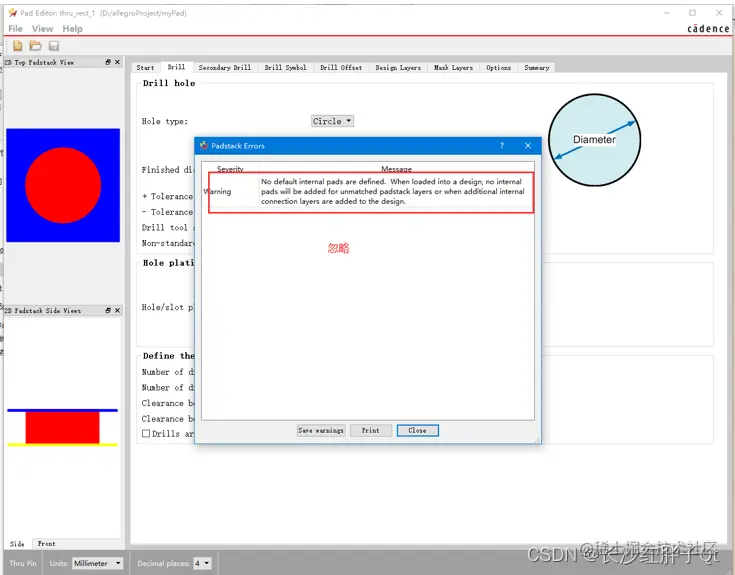Open the Decimal places dropdown
The image size is (735, 575).
click(202, 563)
